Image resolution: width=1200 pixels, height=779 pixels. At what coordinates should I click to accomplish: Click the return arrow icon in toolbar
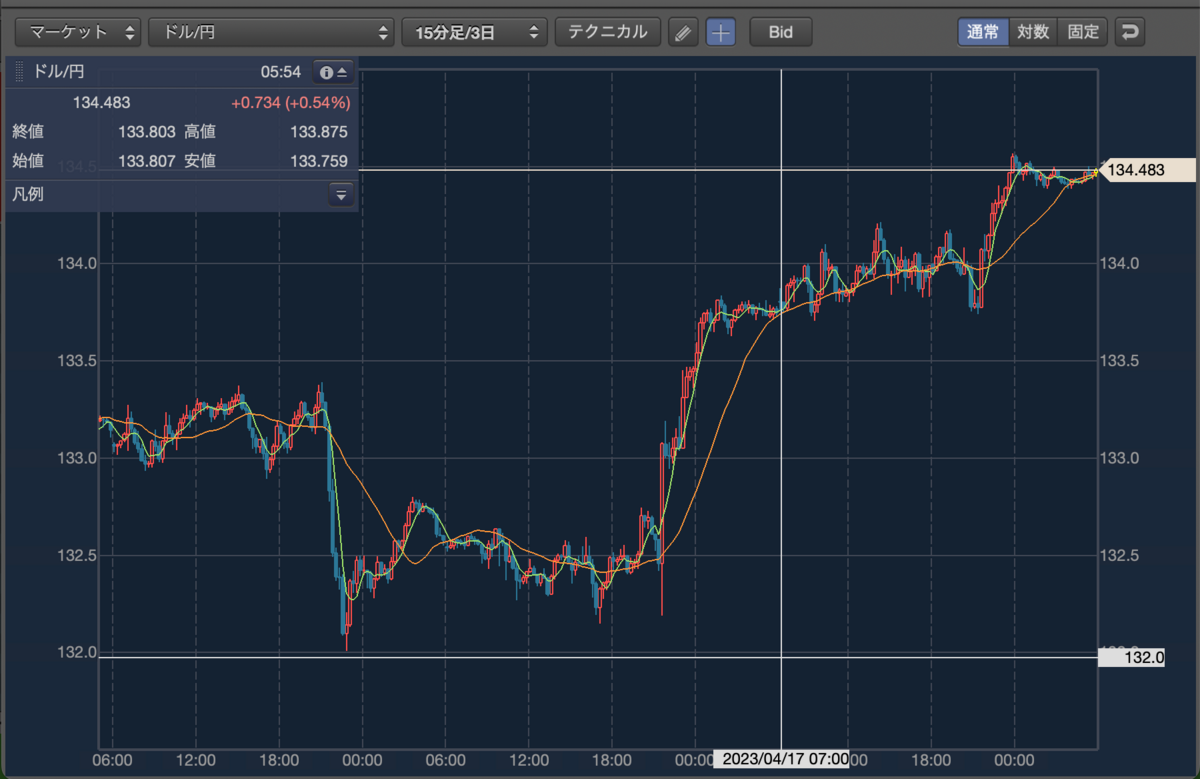[x=1130, y=32]
